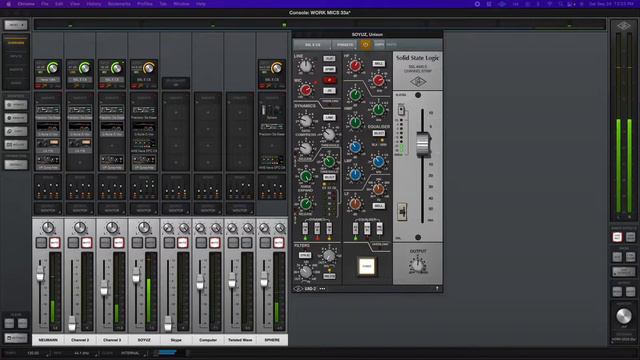640x360 pixels.
Task: Switch to the INSERTS view tab
Action: (x=16, y=69)
